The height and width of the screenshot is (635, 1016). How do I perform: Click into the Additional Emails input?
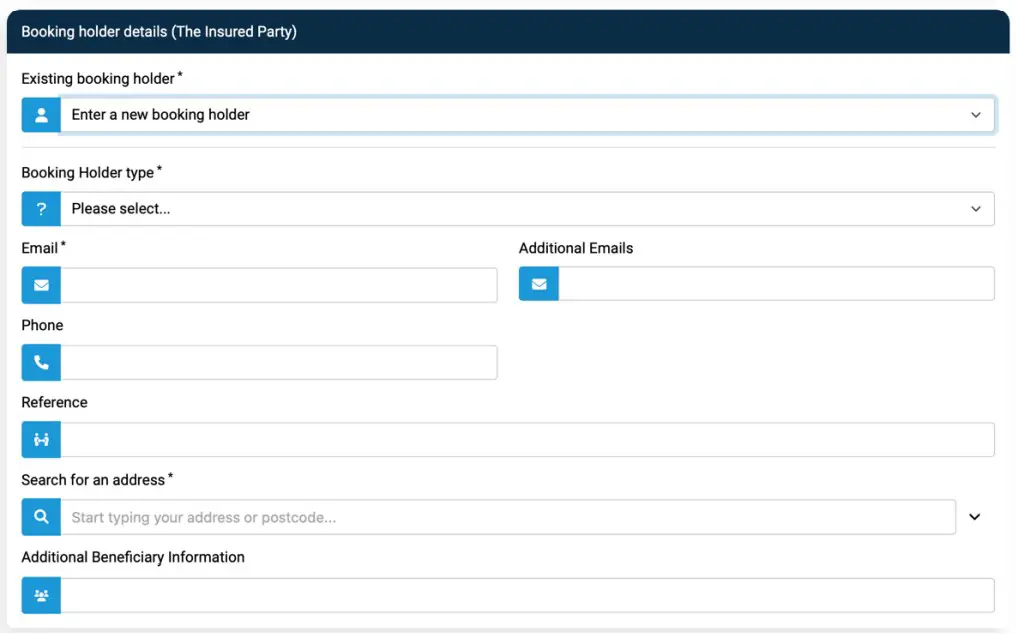coord(776,285)
